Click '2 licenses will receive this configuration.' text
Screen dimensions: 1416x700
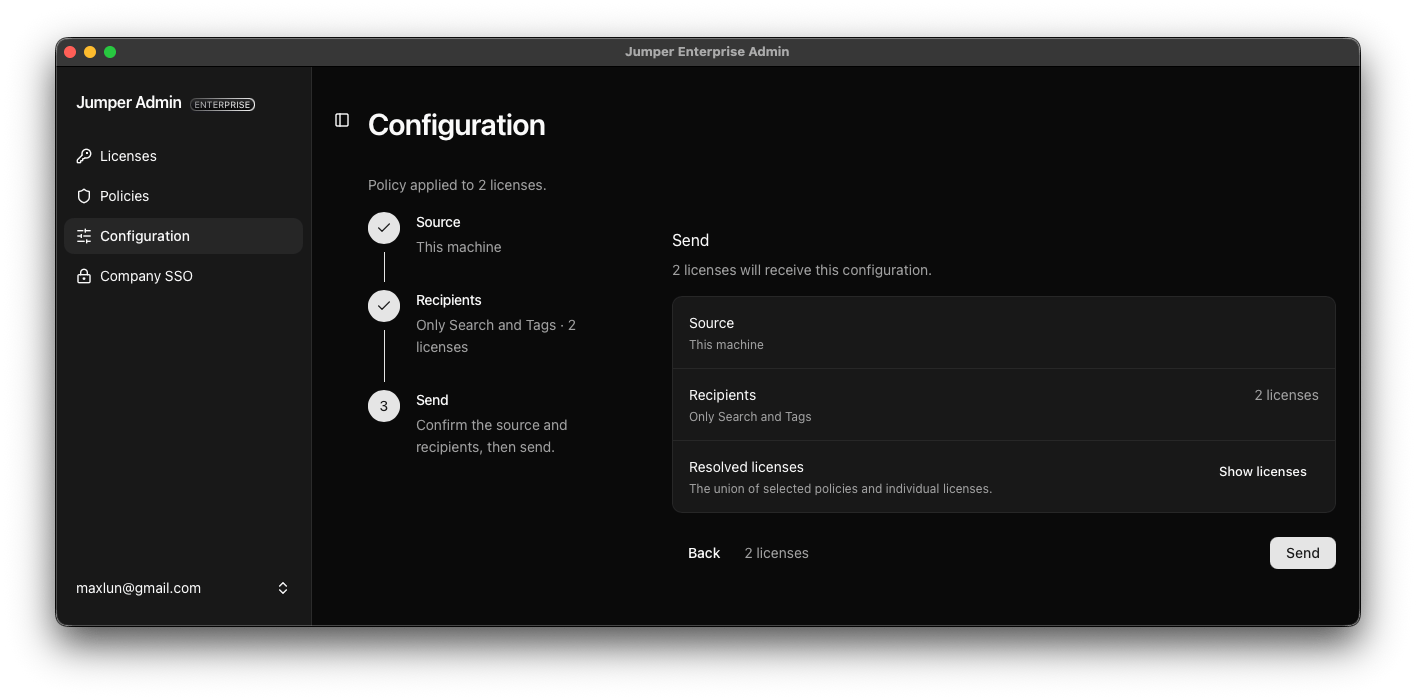[801, 270]
